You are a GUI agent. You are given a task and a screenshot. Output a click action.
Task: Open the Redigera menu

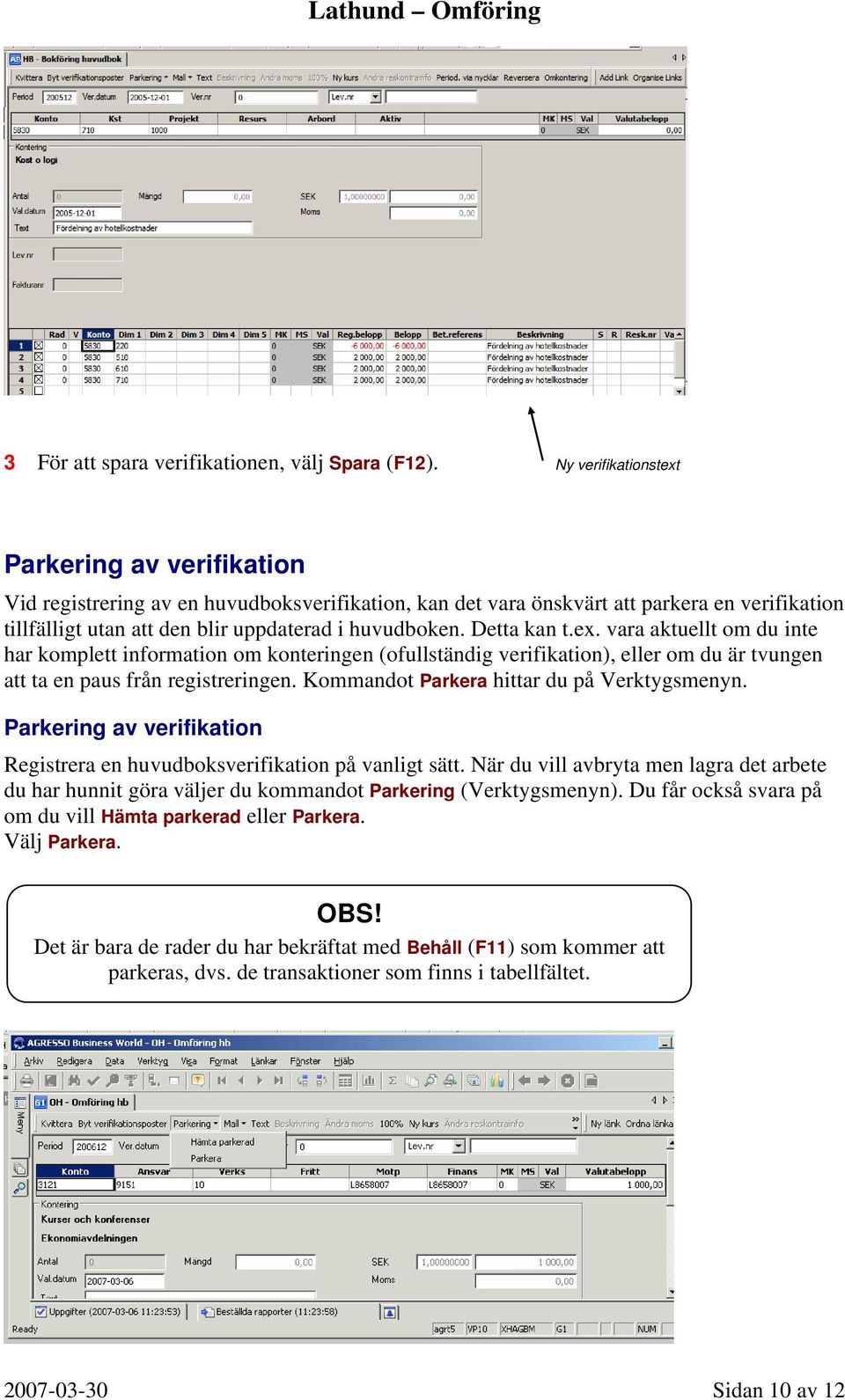74,1060
